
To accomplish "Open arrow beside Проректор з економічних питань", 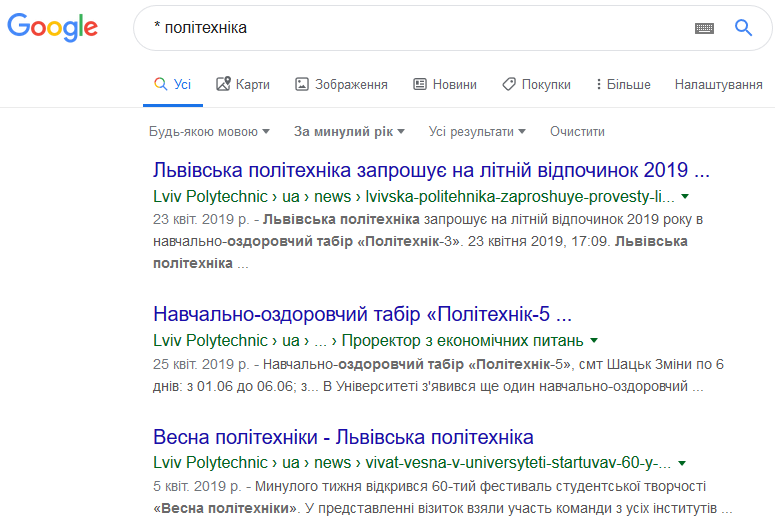I will pos(594,340).
